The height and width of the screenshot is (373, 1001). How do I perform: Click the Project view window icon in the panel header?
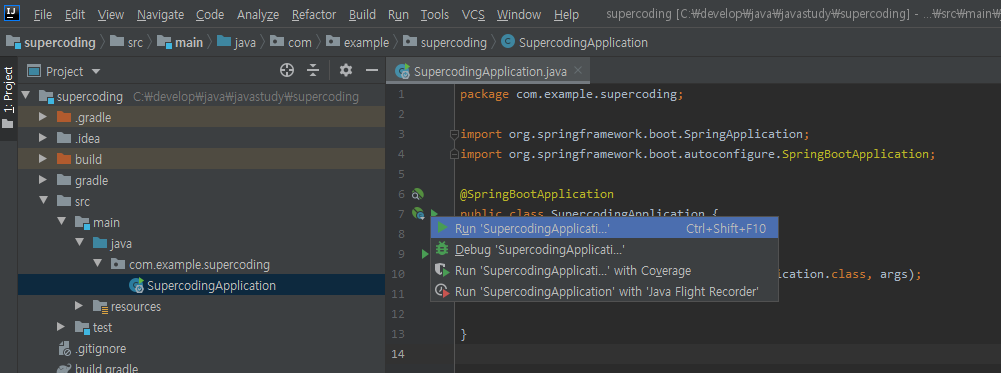tap(34, 71)
